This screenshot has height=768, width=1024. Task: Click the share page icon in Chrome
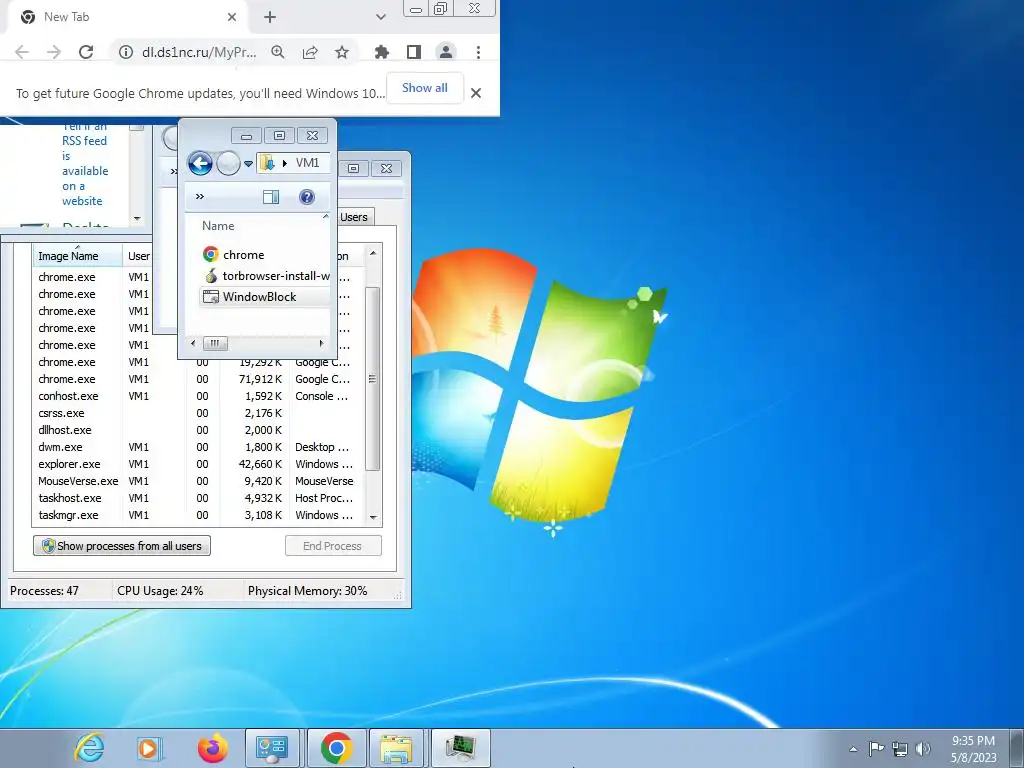[310, 52]
